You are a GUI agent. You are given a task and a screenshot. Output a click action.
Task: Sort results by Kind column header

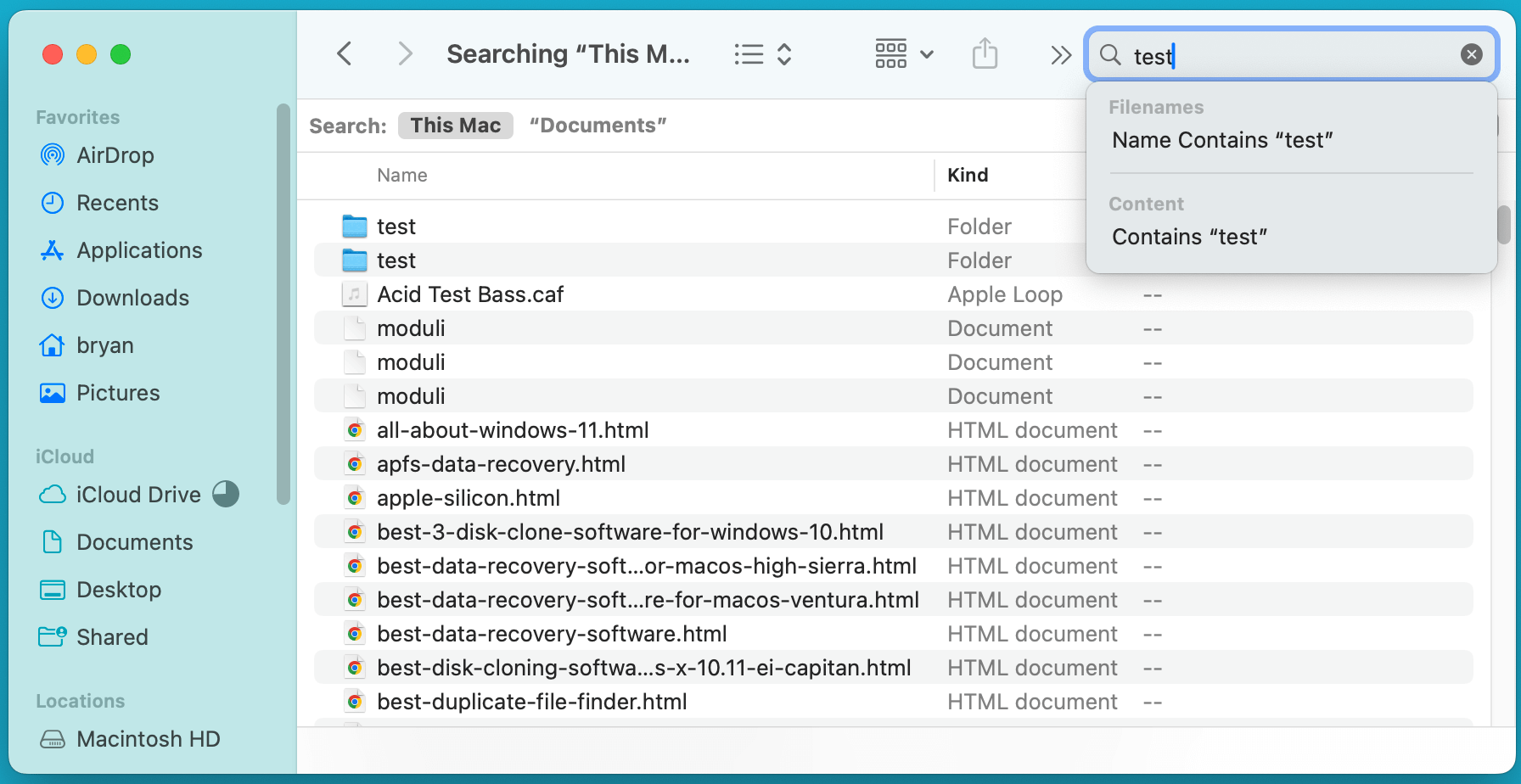click(968, 176)
